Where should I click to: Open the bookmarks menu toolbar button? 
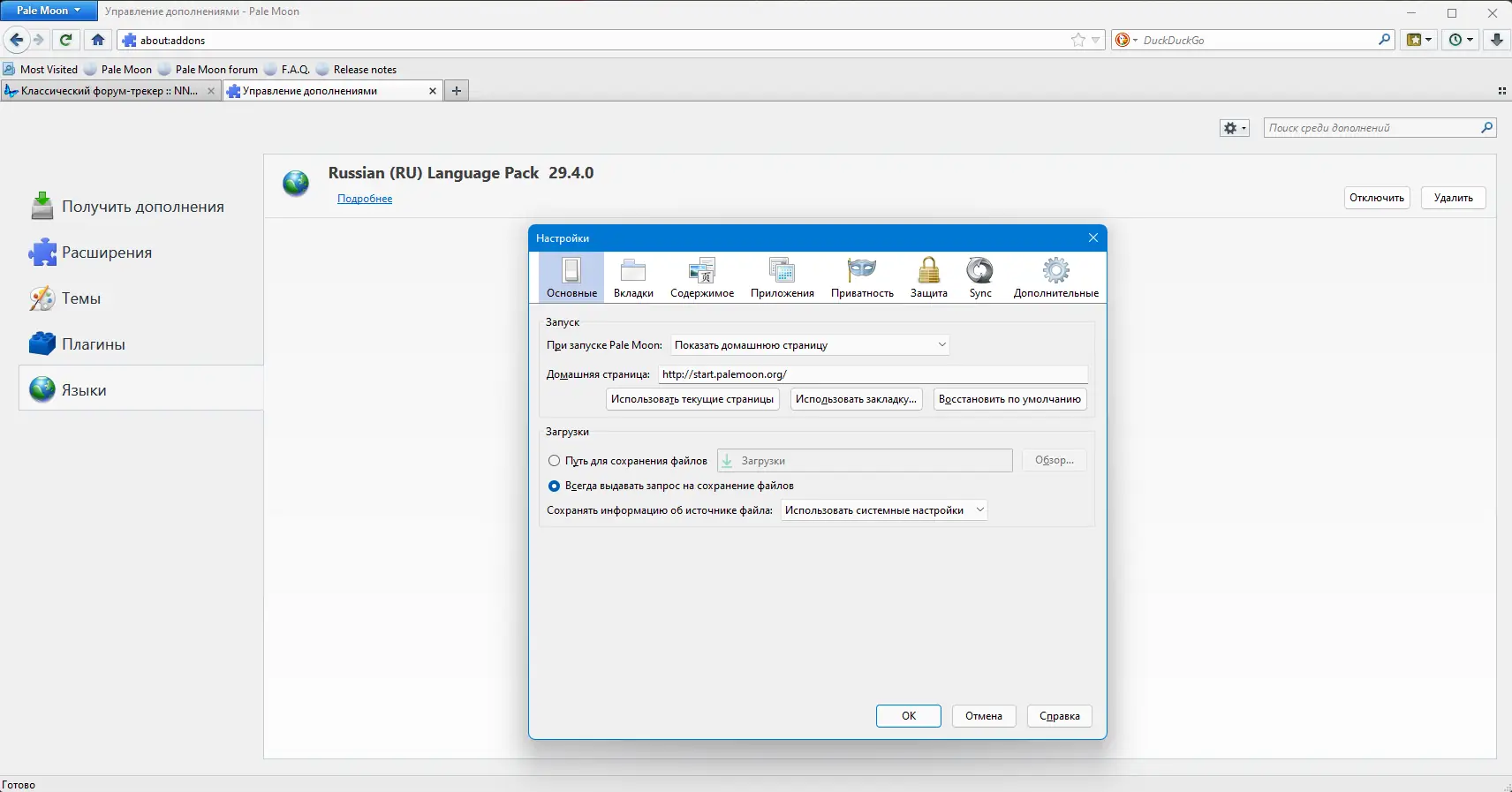tap(1419, 40)
